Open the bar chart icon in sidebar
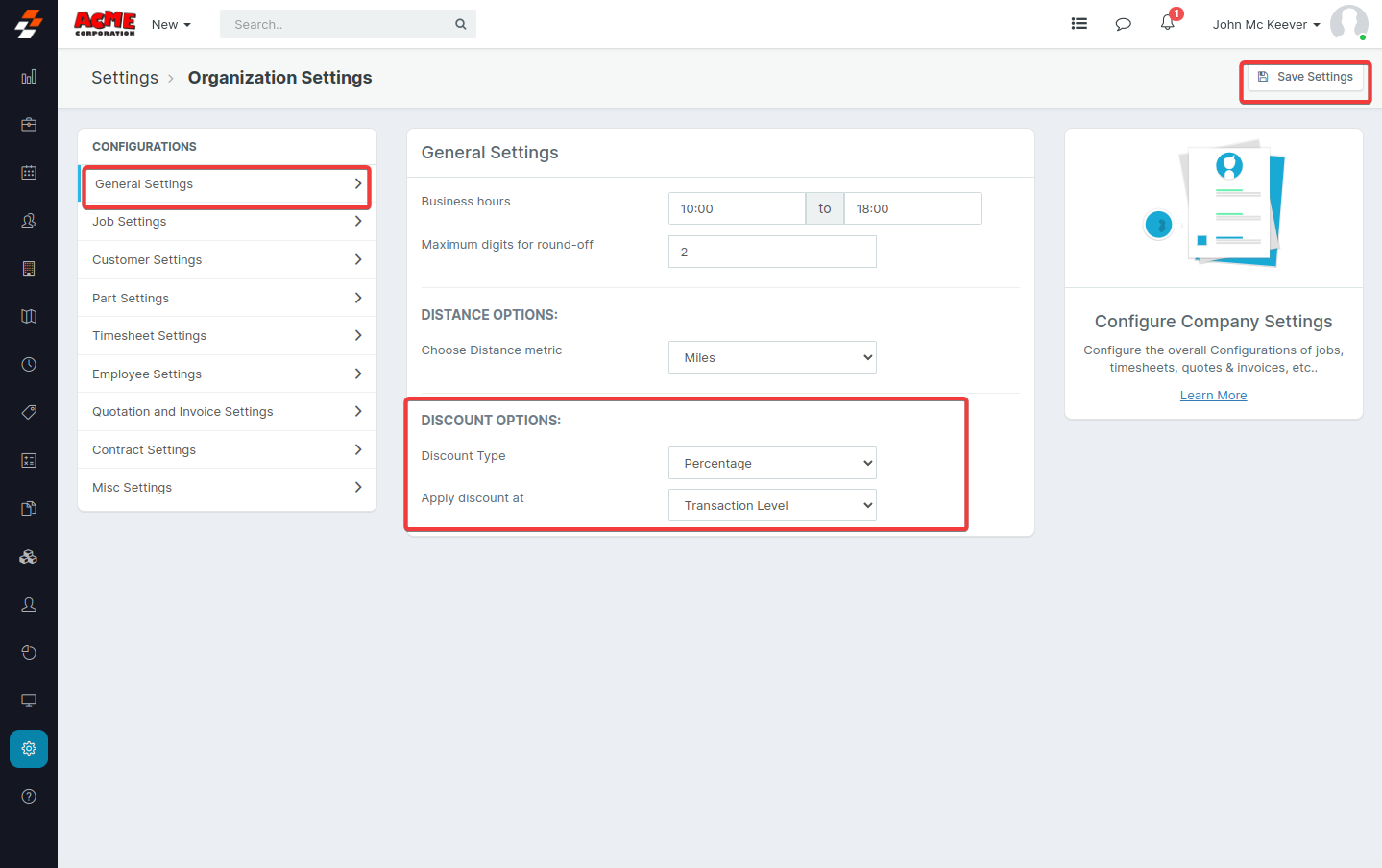 pos(29,77)
